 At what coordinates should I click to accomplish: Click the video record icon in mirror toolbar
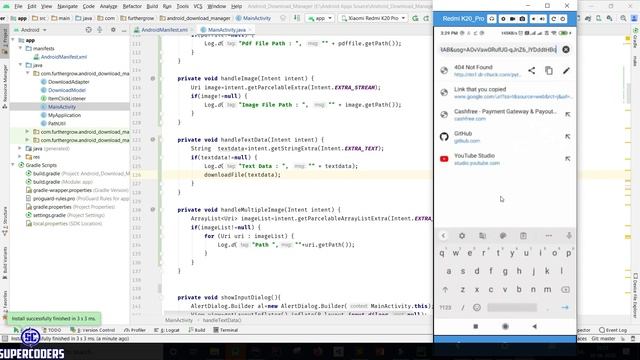[x=512, y=19]
